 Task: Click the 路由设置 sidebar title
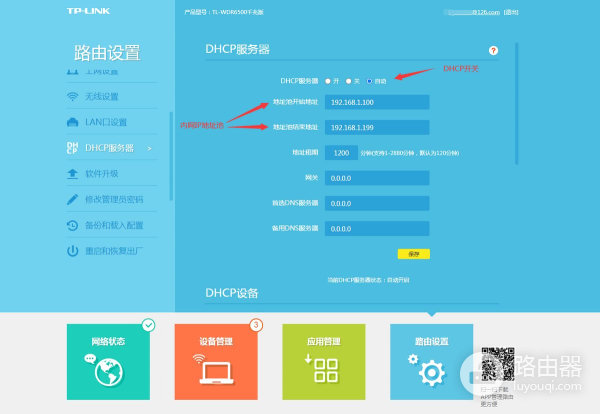click(x=108, y=53)
